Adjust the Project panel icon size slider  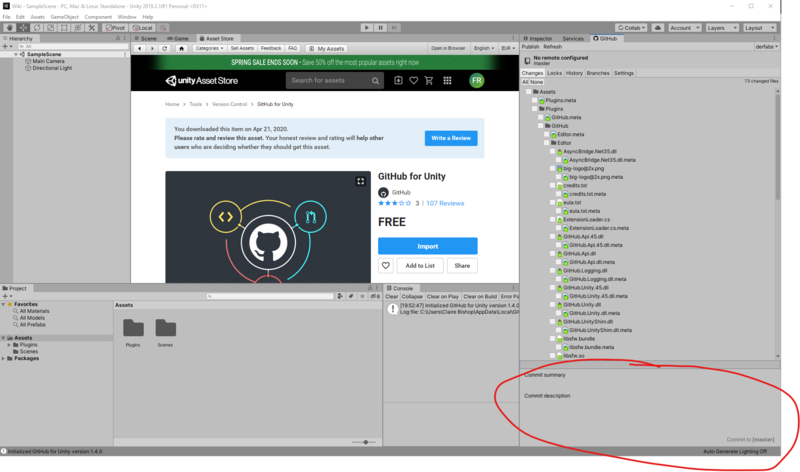[x=366, y=441]
